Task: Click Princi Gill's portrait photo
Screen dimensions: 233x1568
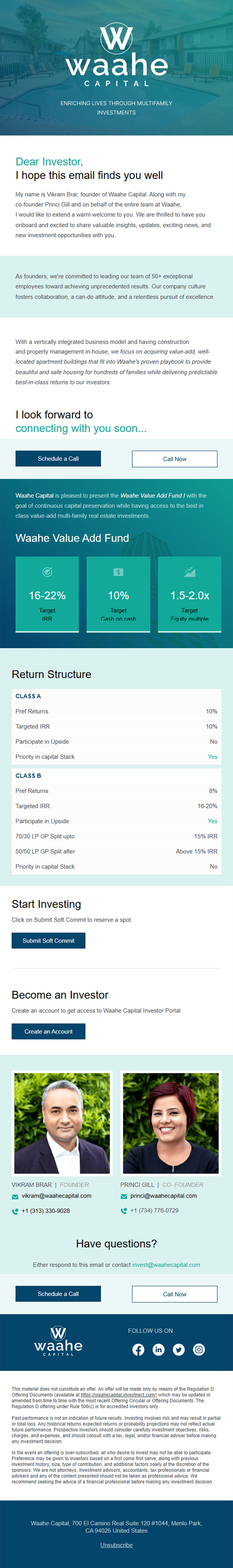Action: coord(170,1122)
